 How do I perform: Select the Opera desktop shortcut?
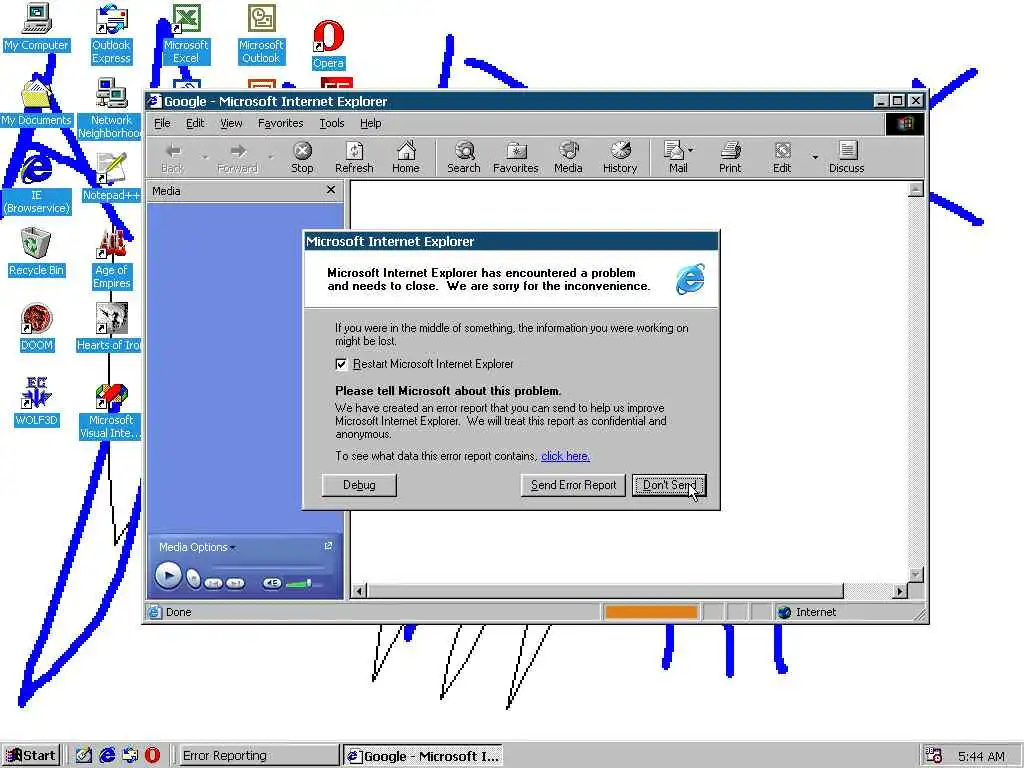click(x=328, y=44)
